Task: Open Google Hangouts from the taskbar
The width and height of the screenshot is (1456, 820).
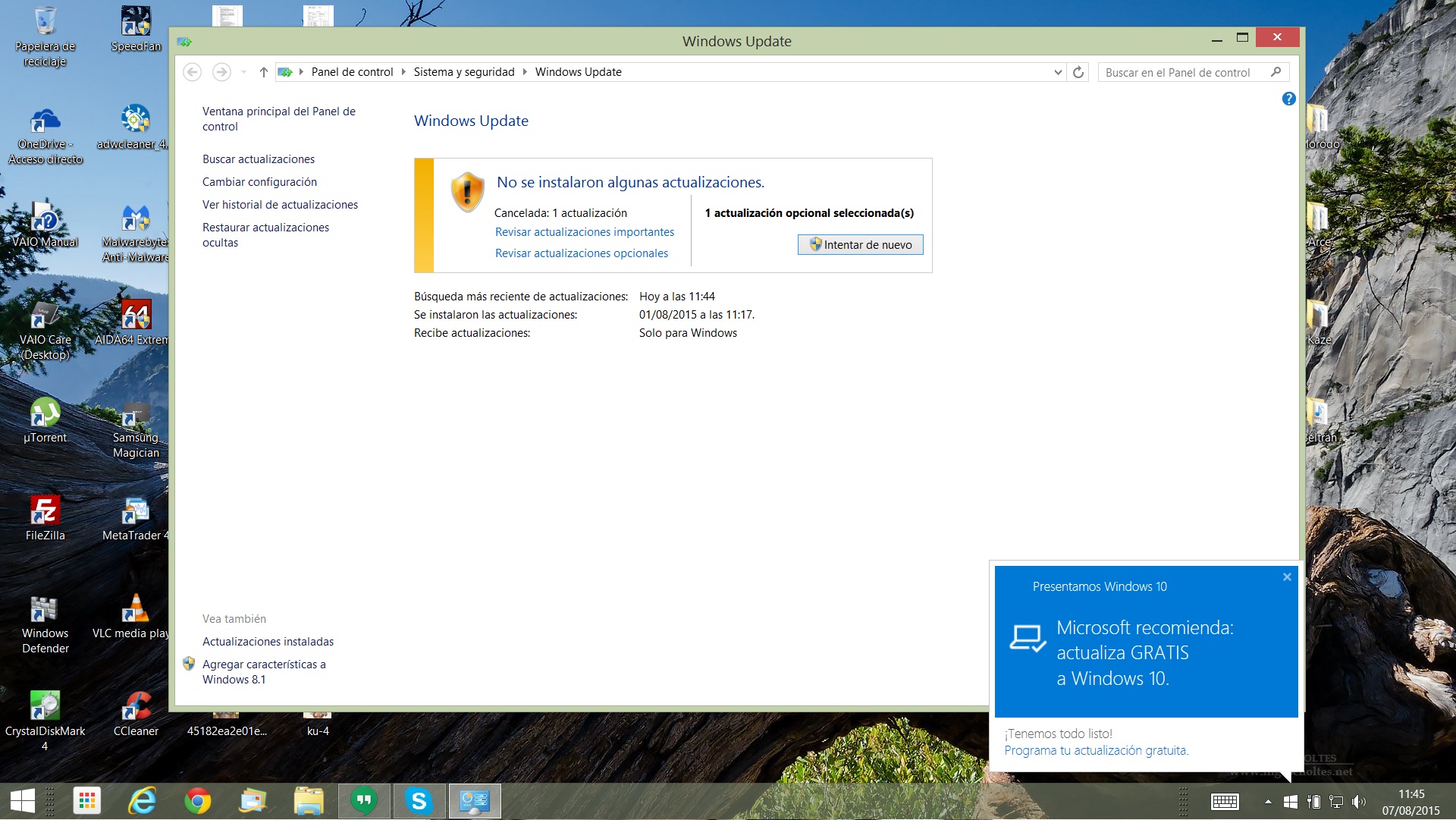Action: click(x=364, y=800)
